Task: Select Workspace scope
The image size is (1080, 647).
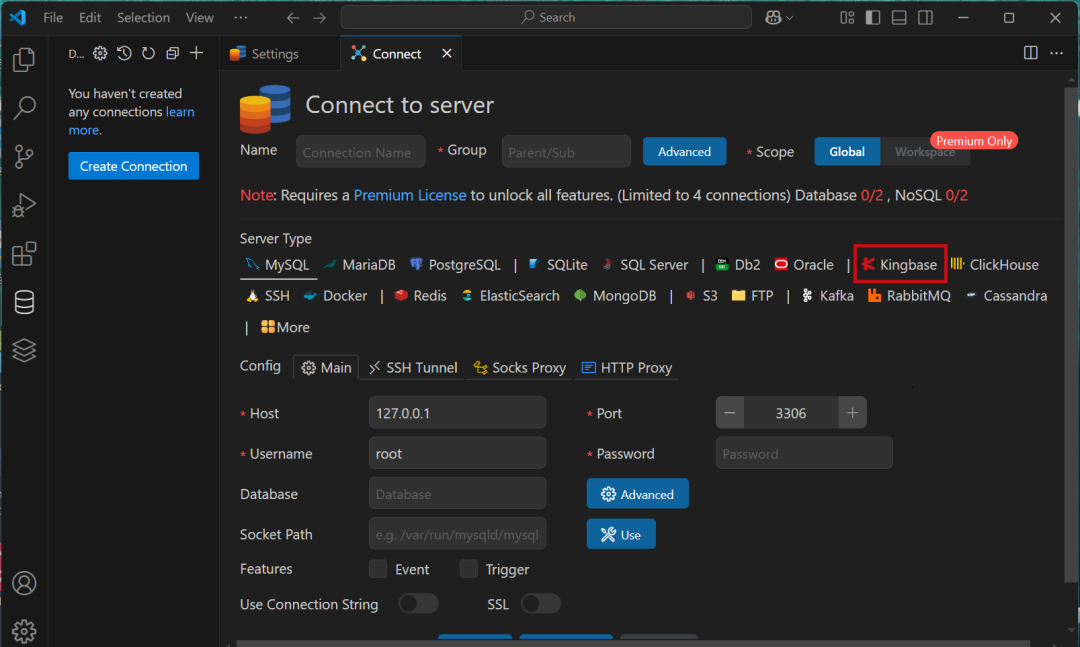Action: (924, 152)
